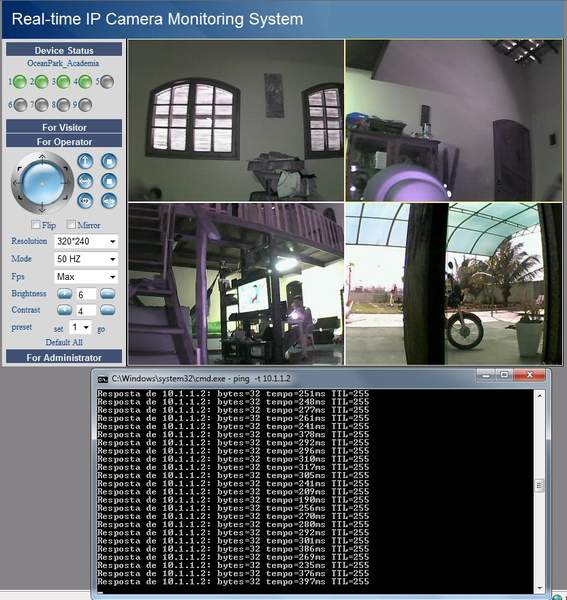Image resolution: width=567 pixels, height=600 pixels.
Task: Click the horizontal patrol arrows icon
Action: (x=85, y=181)
